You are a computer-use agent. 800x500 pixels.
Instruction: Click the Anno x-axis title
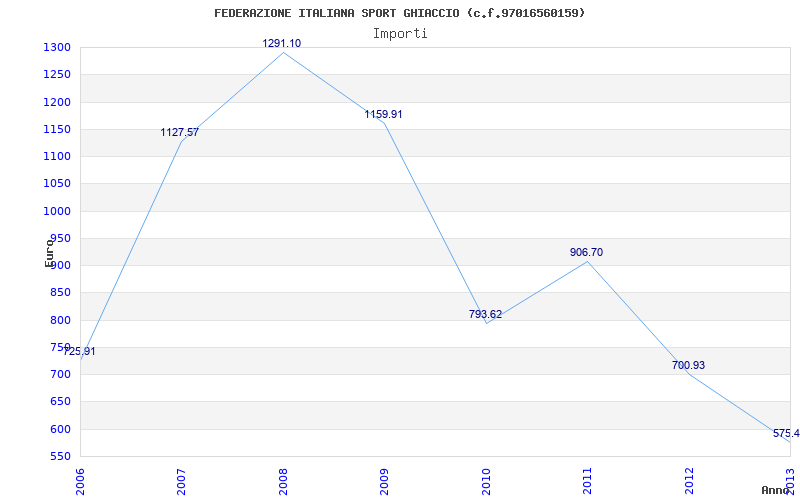tap(775, 490)
